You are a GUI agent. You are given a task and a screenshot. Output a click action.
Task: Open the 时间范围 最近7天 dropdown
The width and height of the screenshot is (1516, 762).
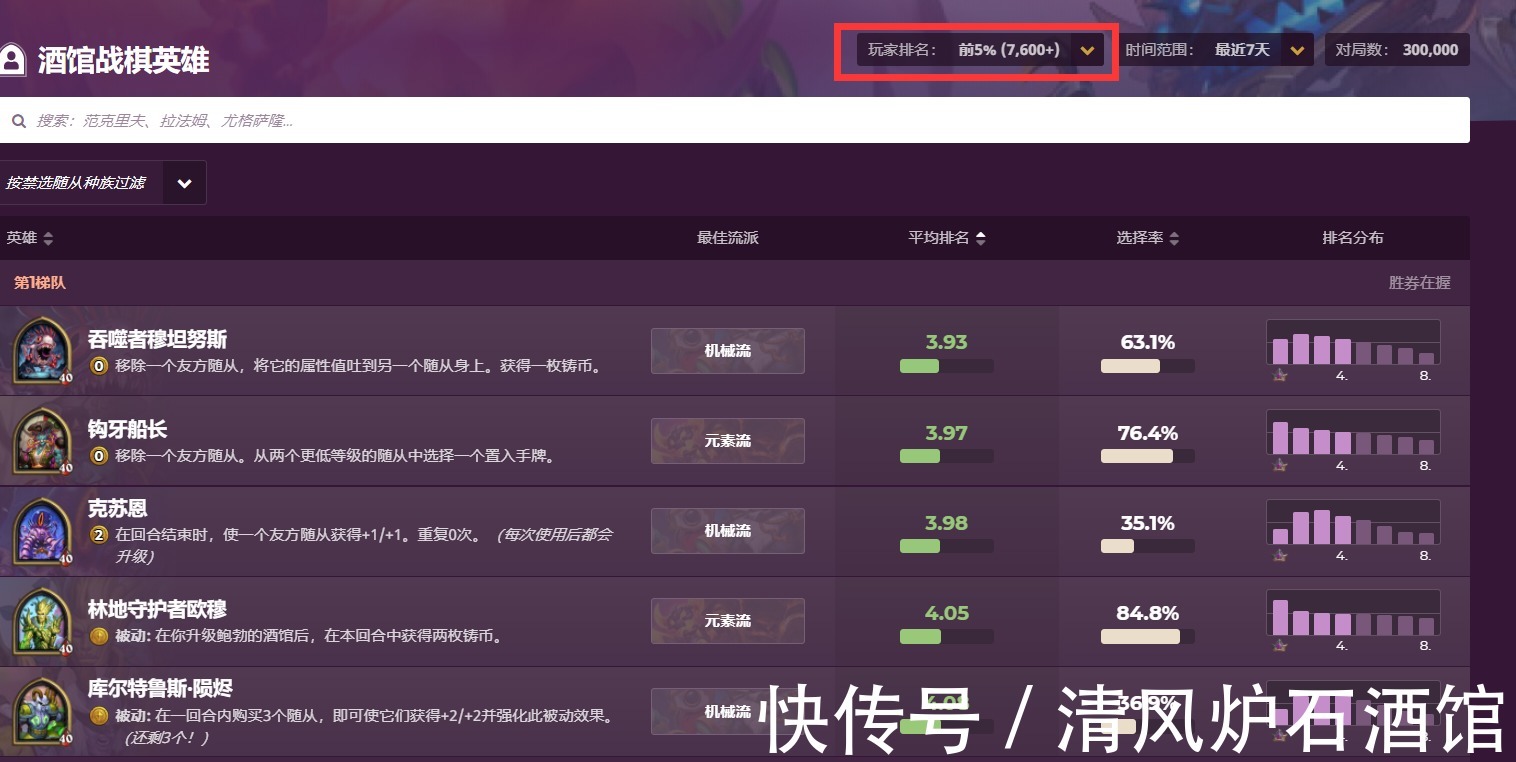(1215, 50)
